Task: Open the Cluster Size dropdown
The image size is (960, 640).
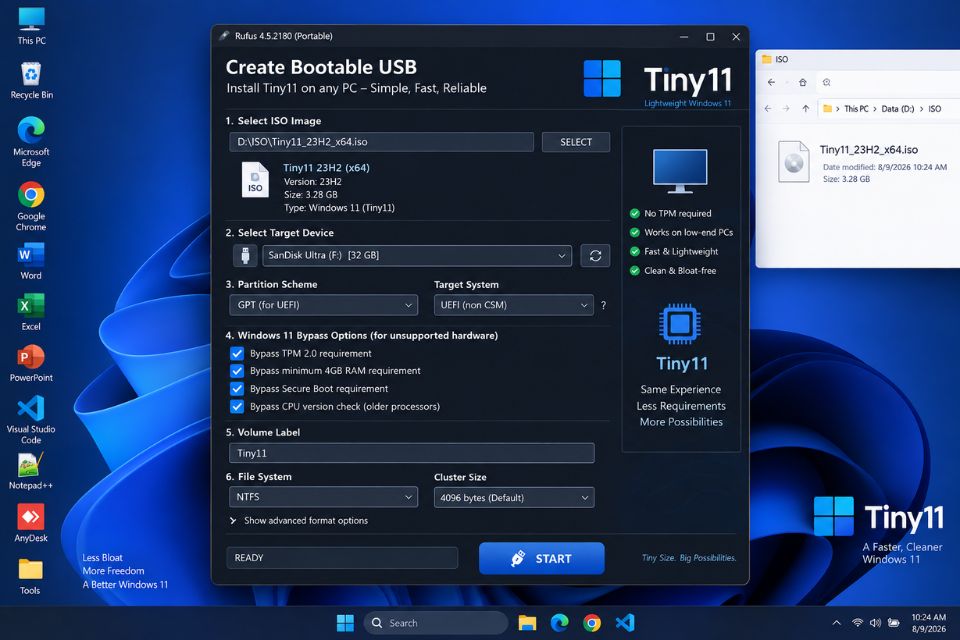Action: [514, 497]
